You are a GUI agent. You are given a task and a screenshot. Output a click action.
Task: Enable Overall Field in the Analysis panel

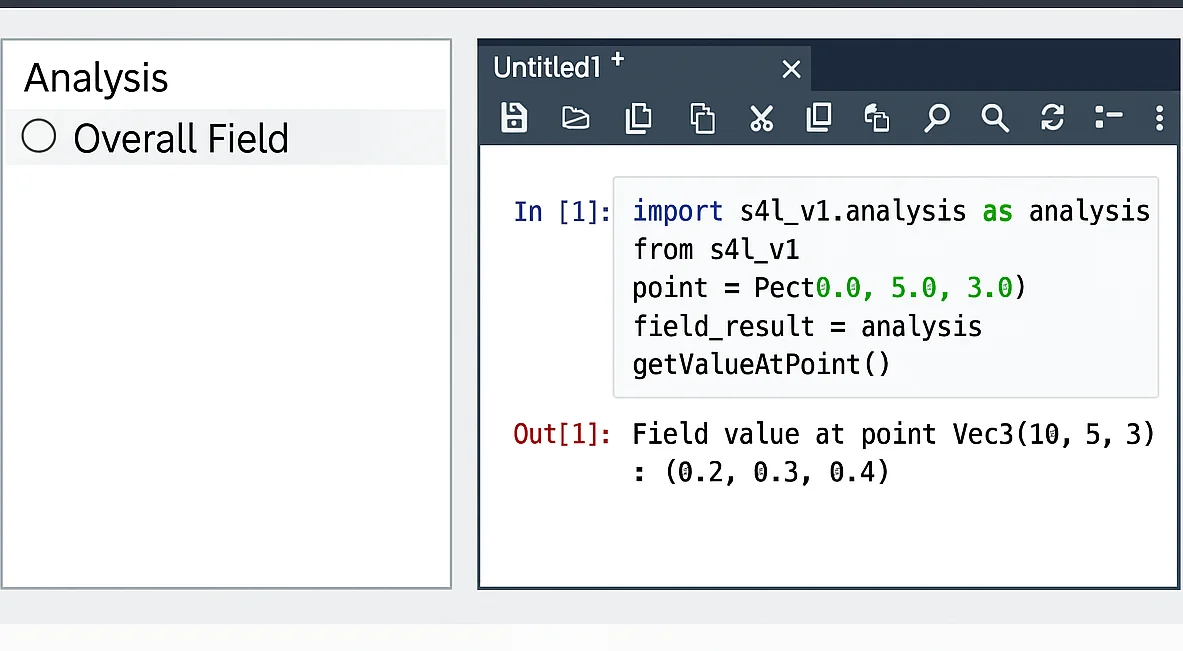[38, 137]
